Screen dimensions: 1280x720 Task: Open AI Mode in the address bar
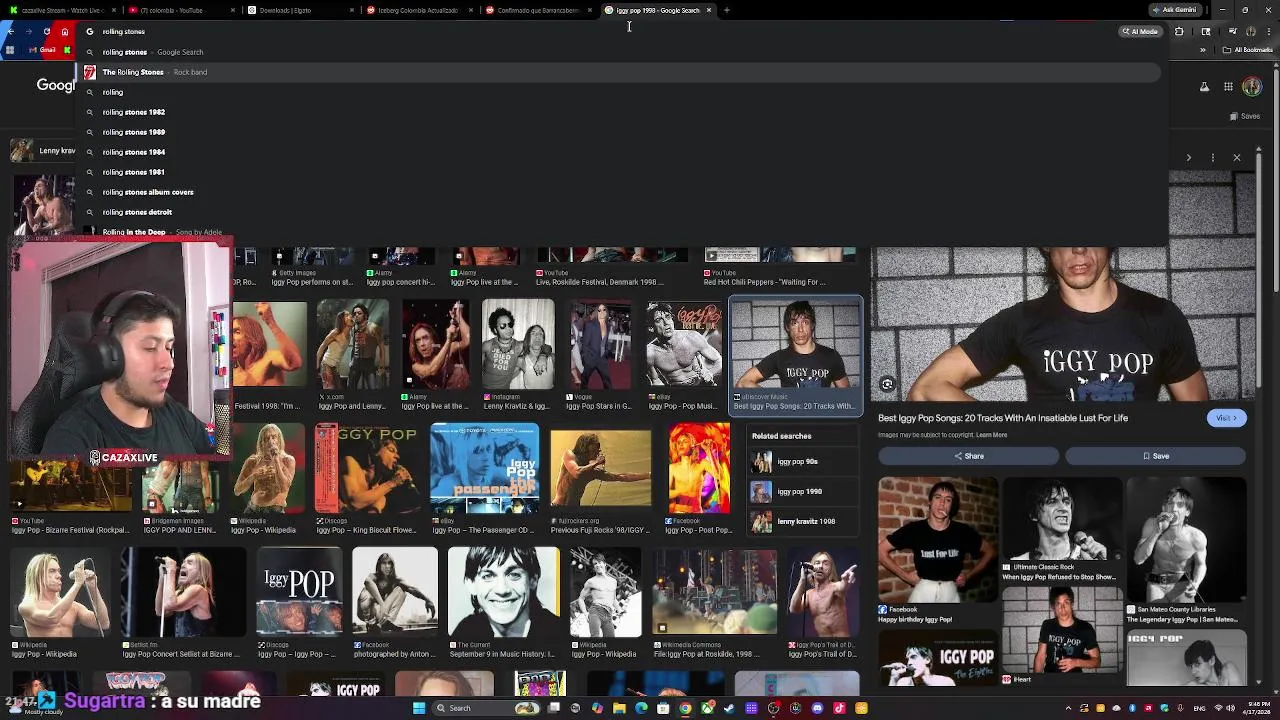(x=1141, y=31)
